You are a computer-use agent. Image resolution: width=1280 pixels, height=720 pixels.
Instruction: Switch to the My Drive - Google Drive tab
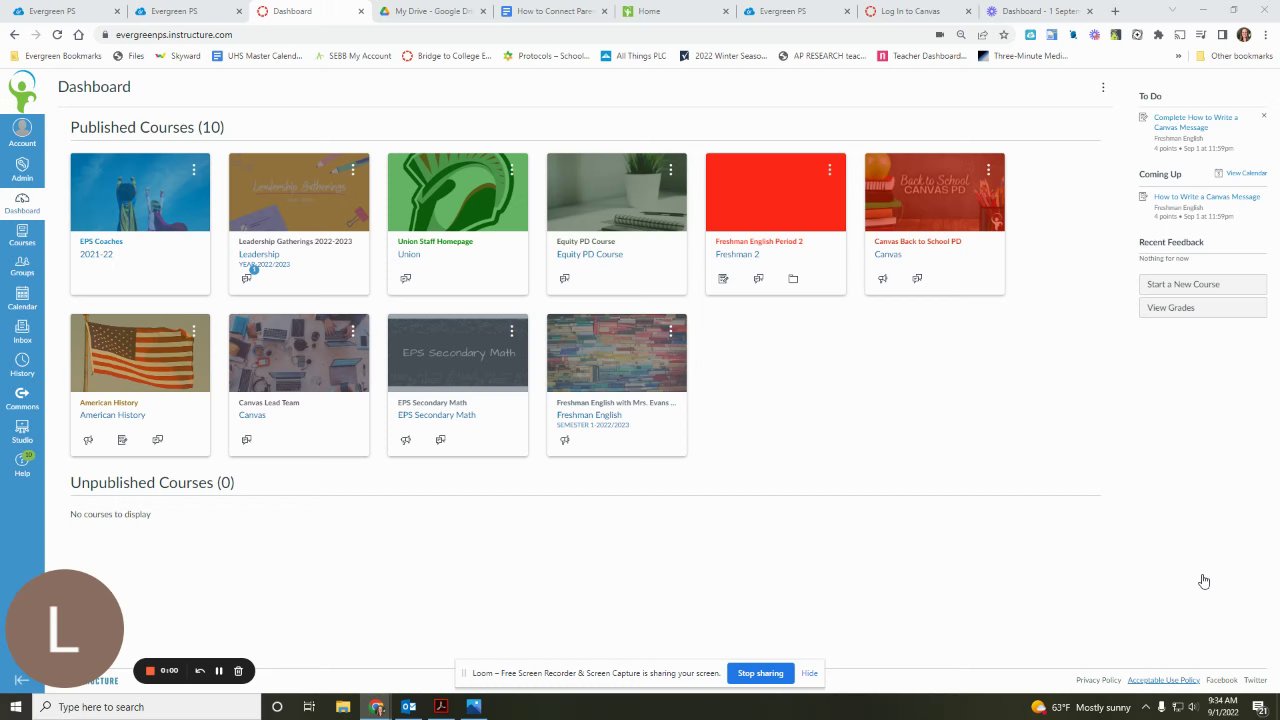click(x=431, y=11)
